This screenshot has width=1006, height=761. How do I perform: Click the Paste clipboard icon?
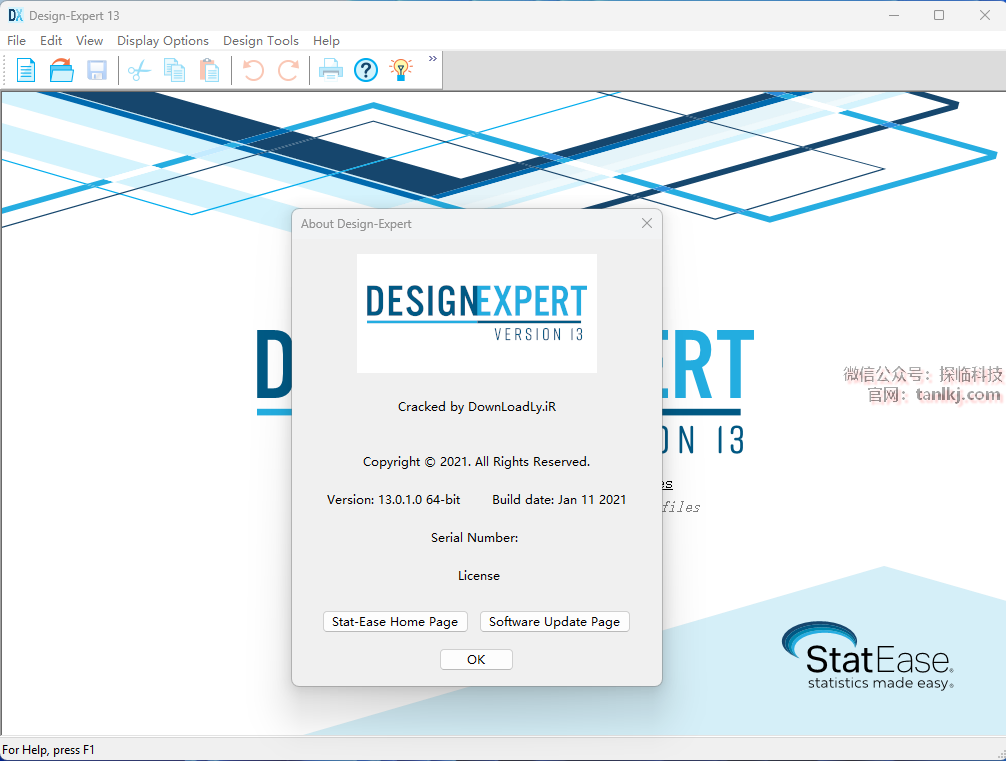coord(209,70)
